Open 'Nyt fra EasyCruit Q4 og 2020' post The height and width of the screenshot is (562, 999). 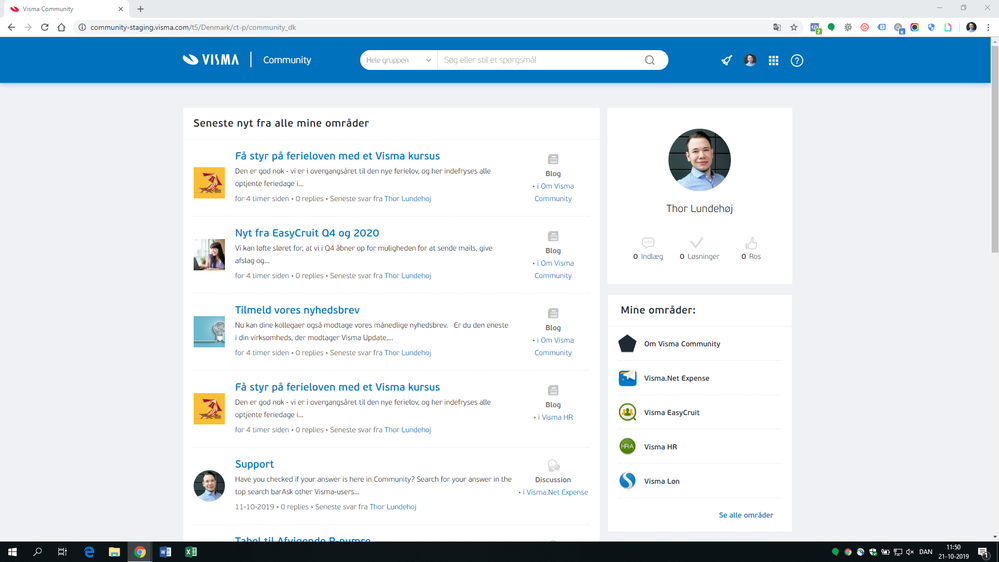click(306, 233)
